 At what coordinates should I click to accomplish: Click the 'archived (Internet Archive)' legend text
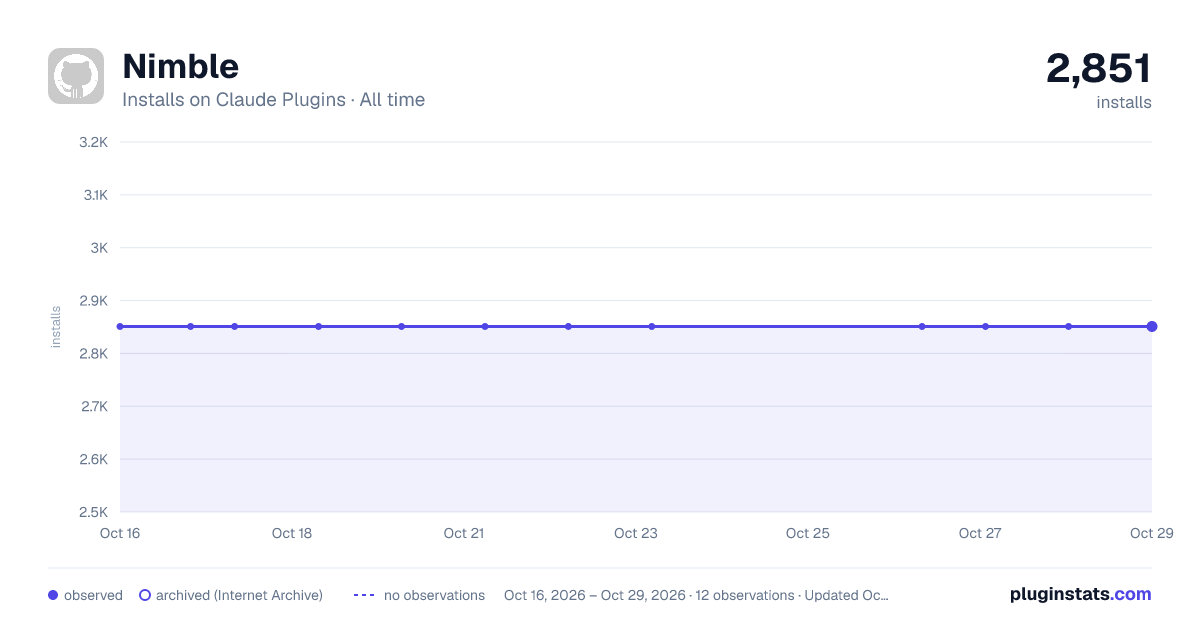pos(239,595)
